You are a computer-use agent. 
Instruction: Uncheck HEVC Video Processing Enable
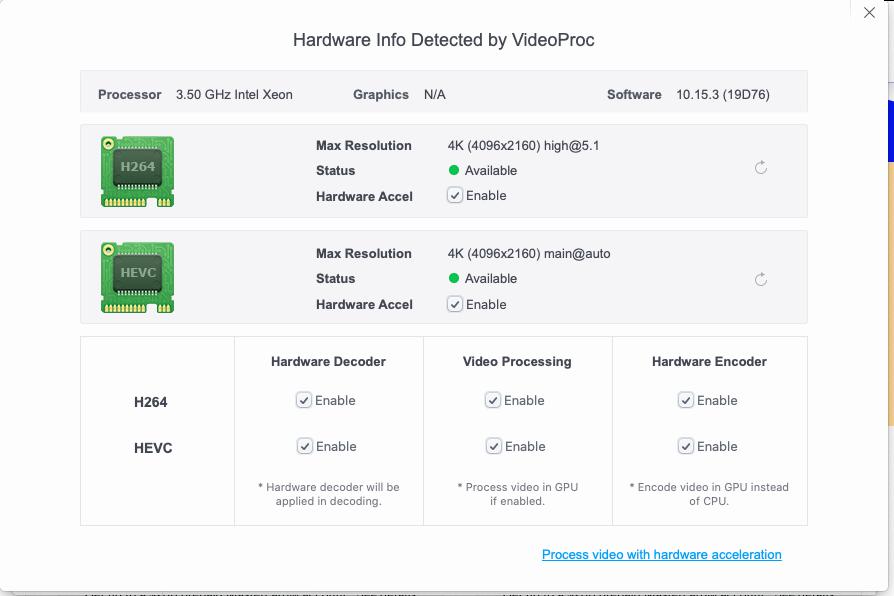pyautogui.click(x=493, y=447)
